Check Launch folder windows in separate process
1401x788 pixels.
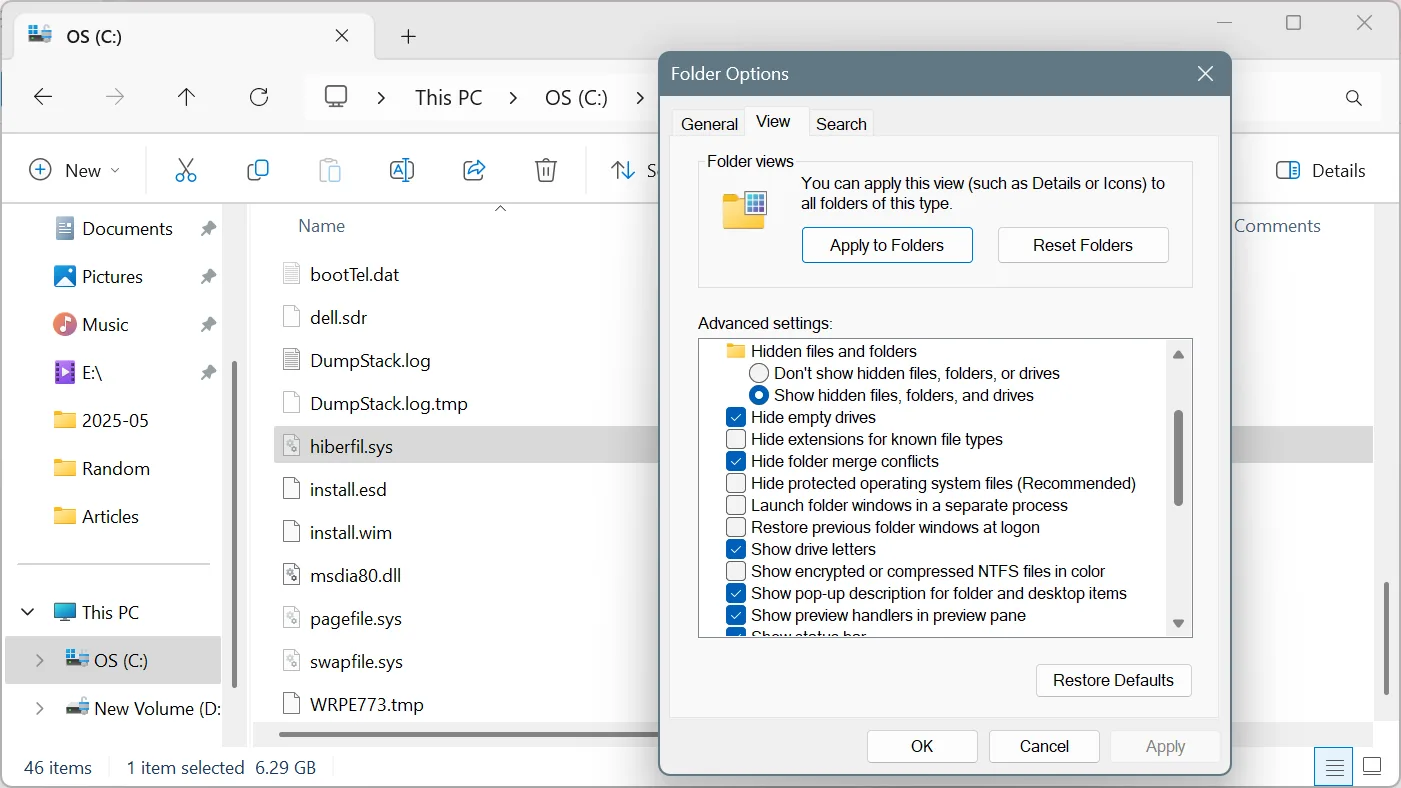point(736,505)
